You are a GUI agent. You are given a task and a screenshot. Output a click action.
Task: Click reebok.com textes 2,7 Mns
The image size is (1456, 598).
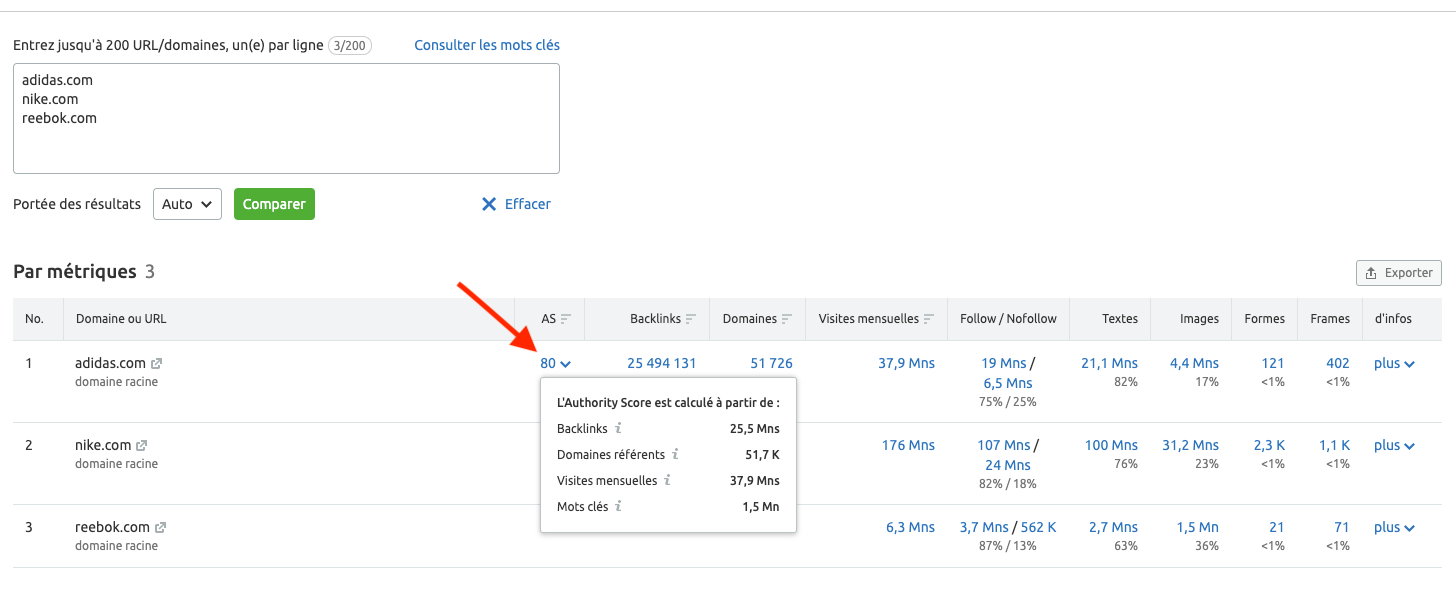(1113, 527)
